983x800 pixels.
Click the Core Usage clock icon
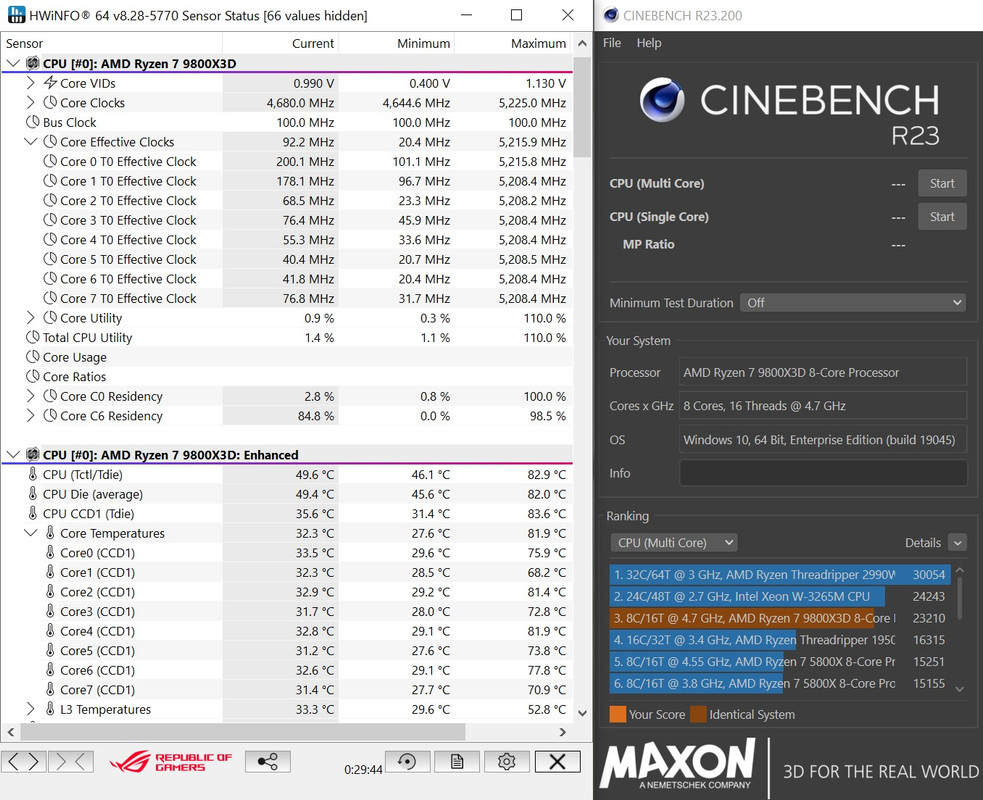point(33,357)
